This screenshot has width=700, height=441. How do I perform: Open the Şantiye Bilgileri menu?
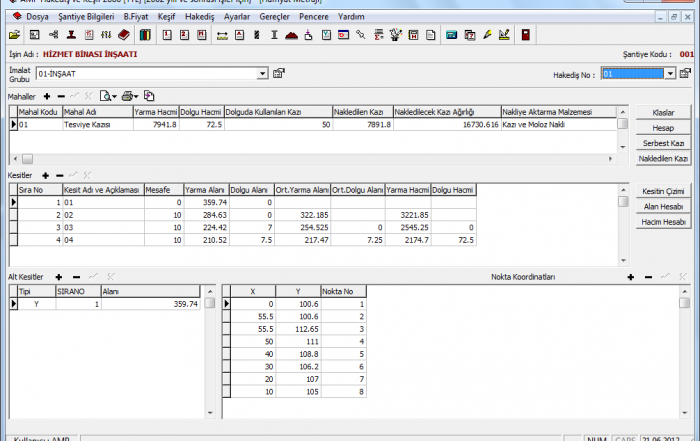point(86,17)
